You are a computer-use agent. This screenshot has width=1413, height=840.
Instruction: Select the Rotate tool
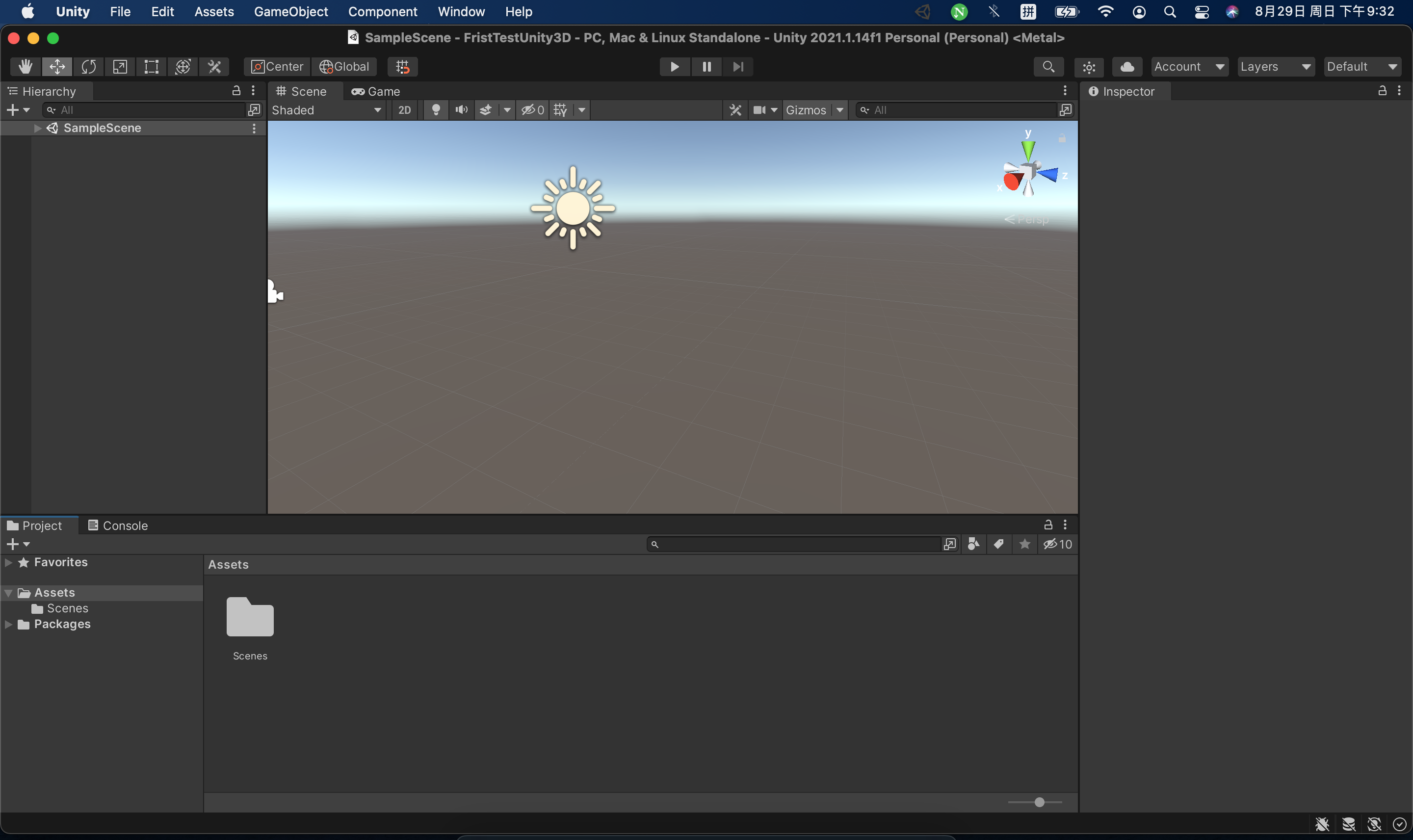[88, 67]
